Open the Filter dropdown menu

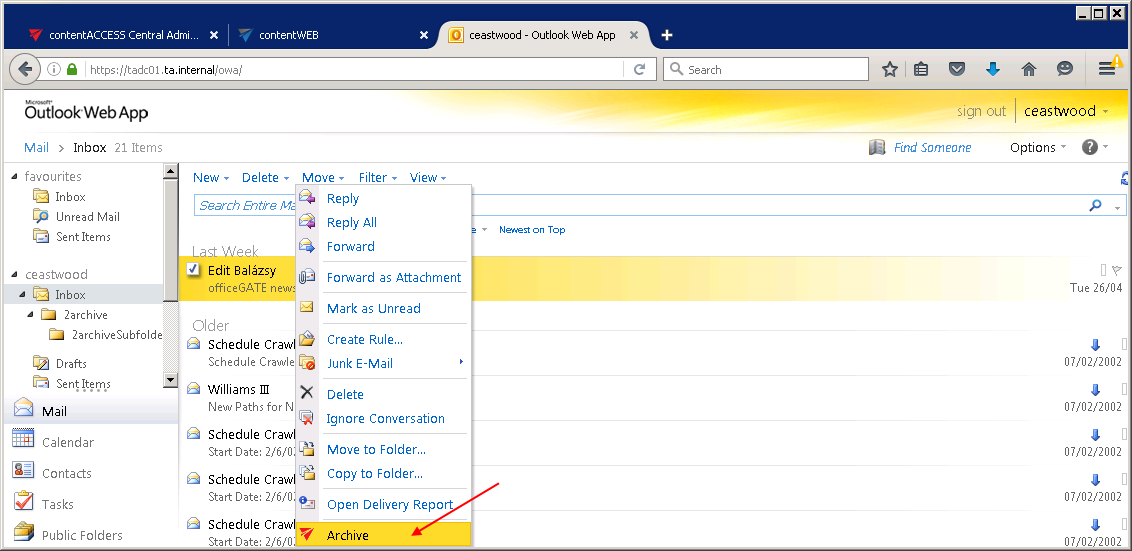[x=378, y=178]
